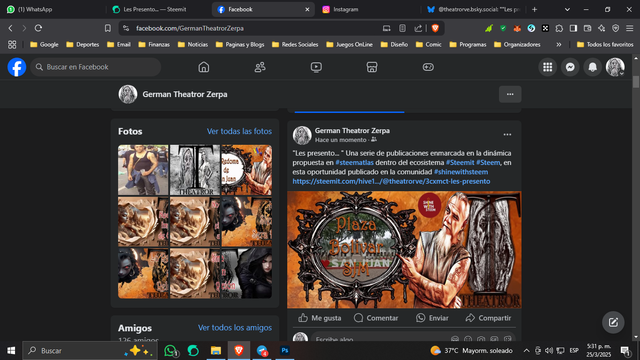
Task: Open WhatsApp from the taskbar
Action: click(x=171, y=351)
